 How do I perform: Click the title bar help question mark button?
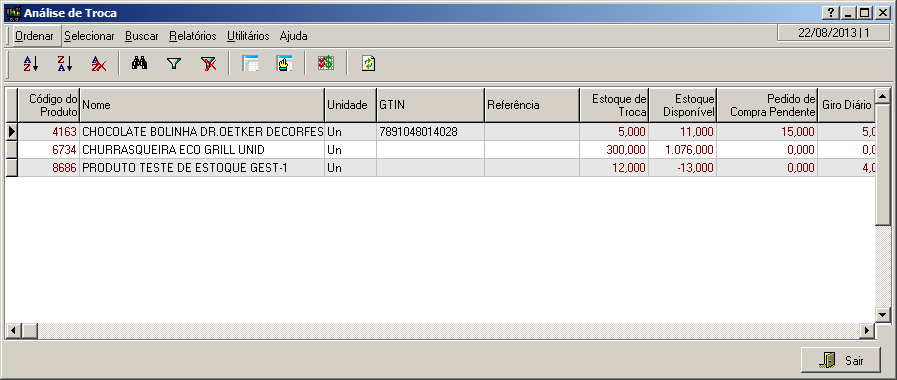[831, 13]
